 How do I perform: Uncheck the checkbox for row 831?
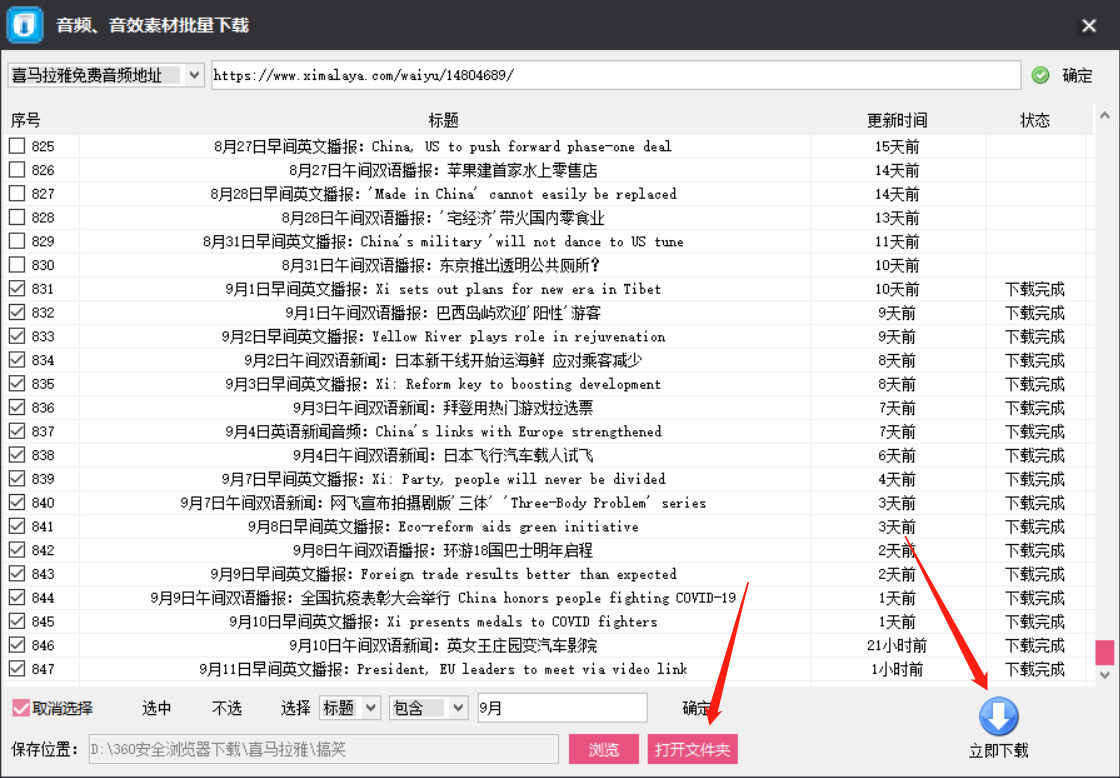pos(15,288)
